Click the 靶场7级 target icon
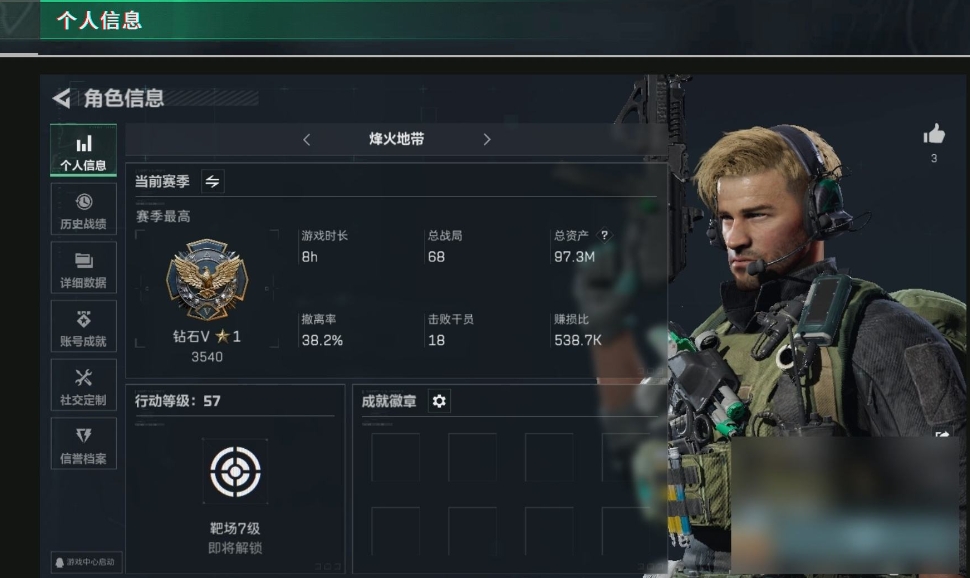 pyautogui.click(x=235, y=472)
